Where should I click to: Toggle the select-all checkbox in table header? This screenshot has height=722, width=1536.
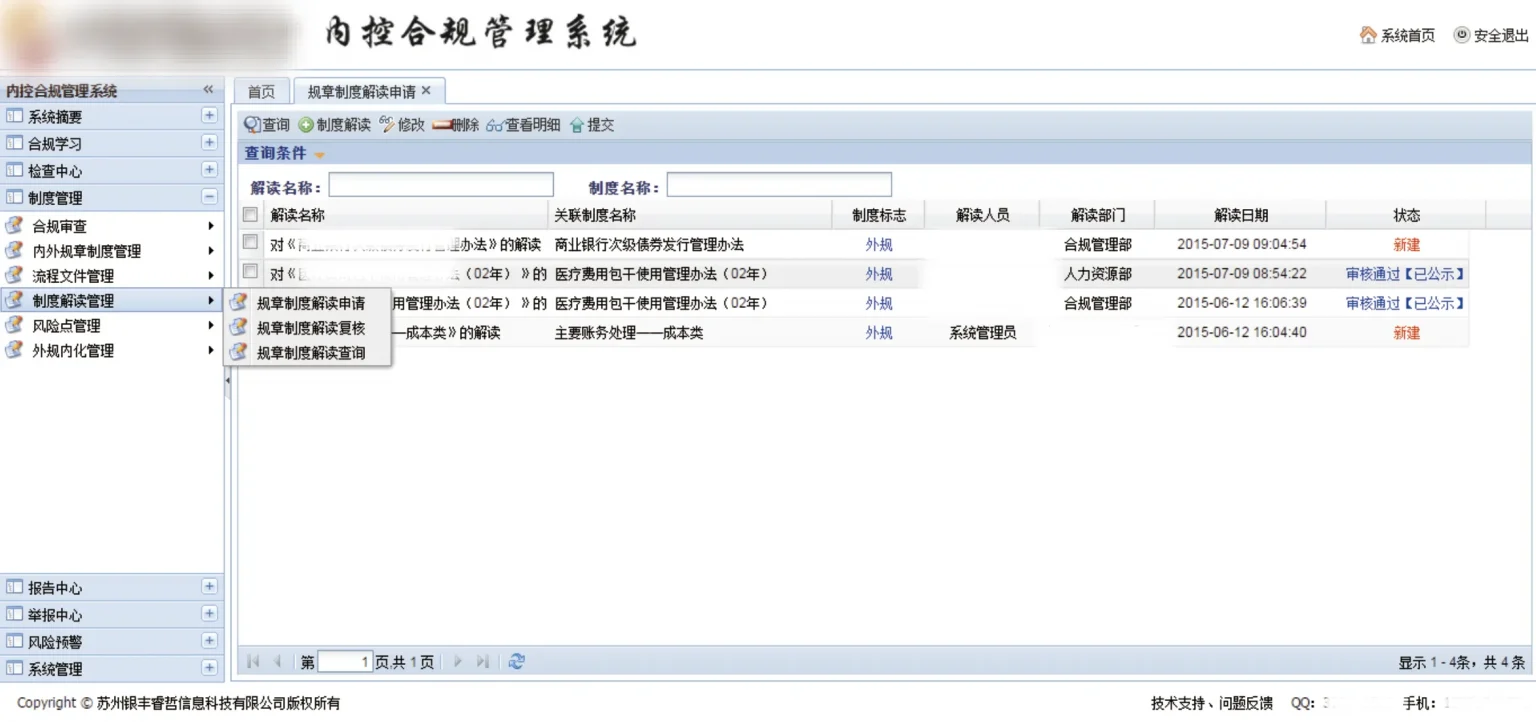250,214
